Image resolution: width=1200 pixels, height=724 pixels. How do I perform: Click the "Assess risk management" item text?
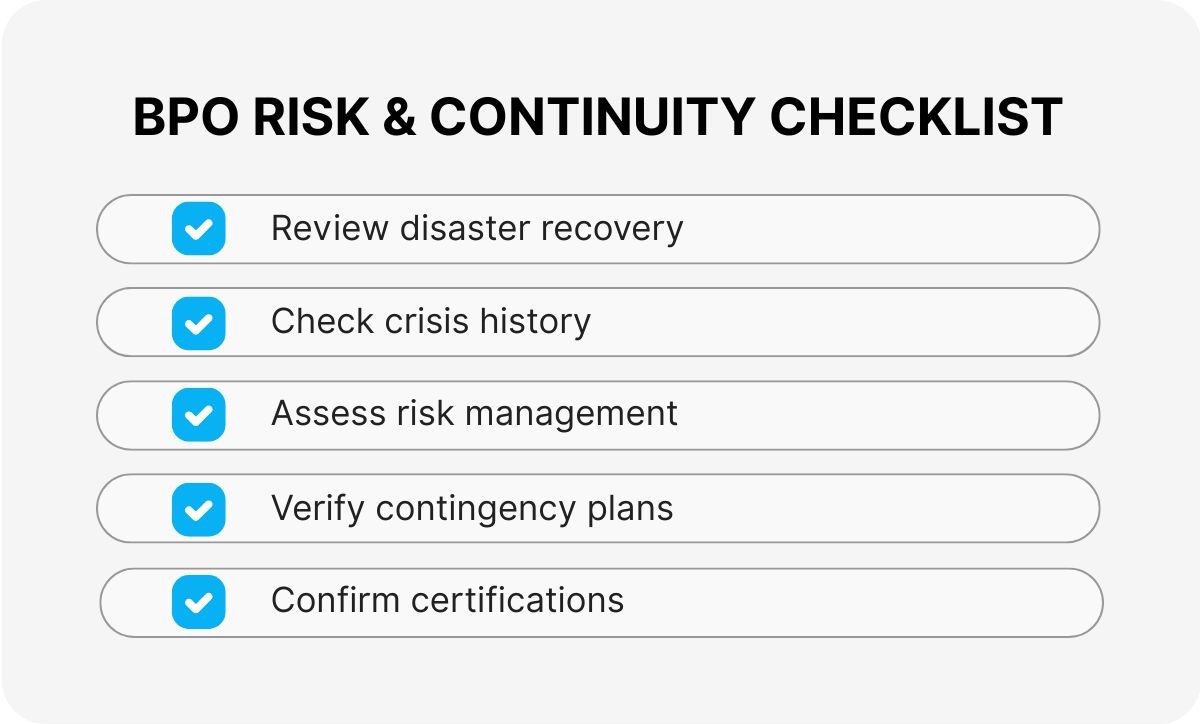click(474, 415)
